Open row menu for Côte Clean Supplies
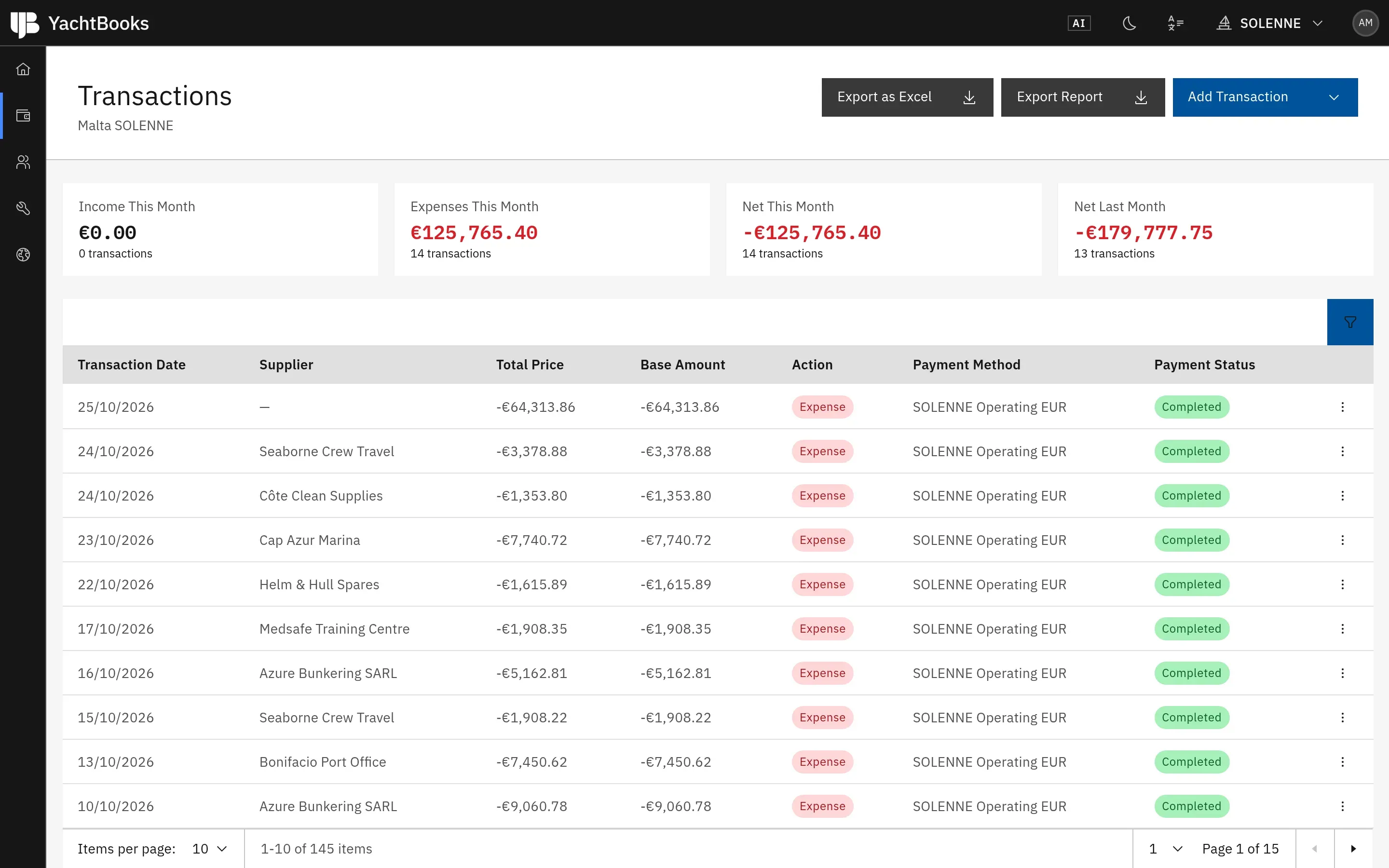The height and width of the screenshot is (868, 1389). [x=1342, y=495]
